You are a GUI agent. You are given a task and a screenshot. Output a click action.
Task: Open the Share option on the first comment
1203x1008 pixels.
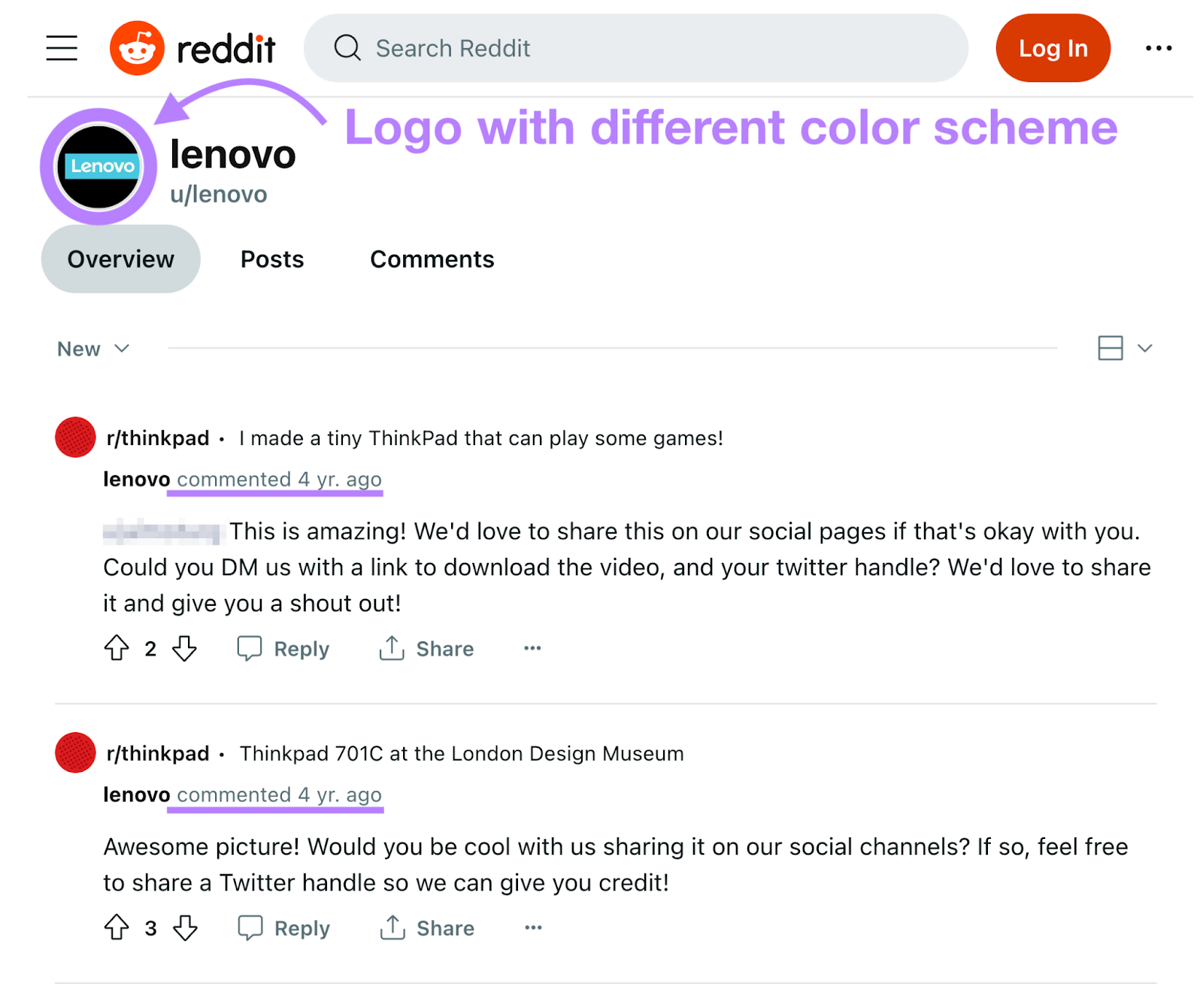(426, 648)
